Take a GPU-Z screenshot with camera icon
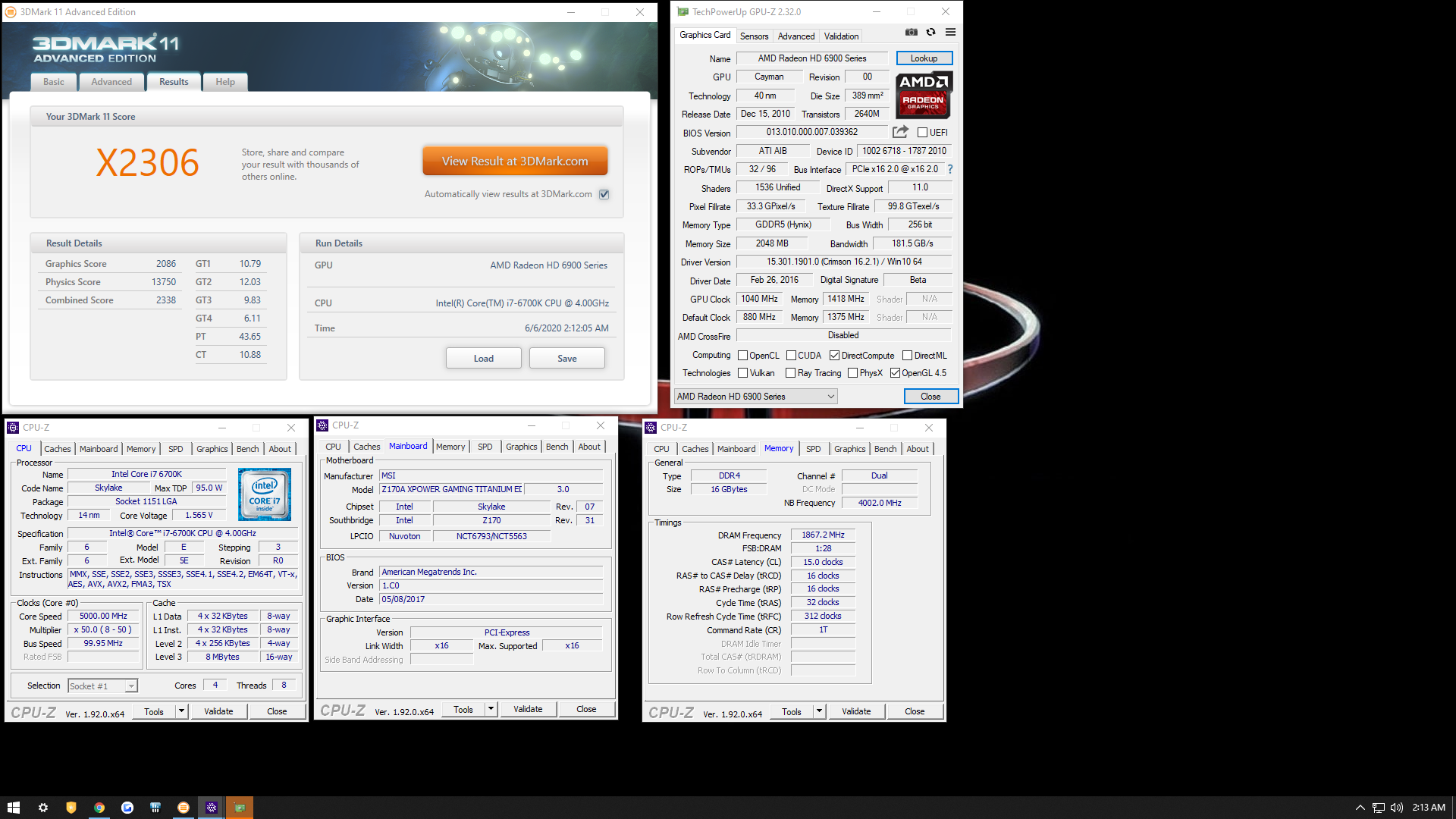This screenshot has width=1456, height=819. pyautogui.click(x=912, y=33)
